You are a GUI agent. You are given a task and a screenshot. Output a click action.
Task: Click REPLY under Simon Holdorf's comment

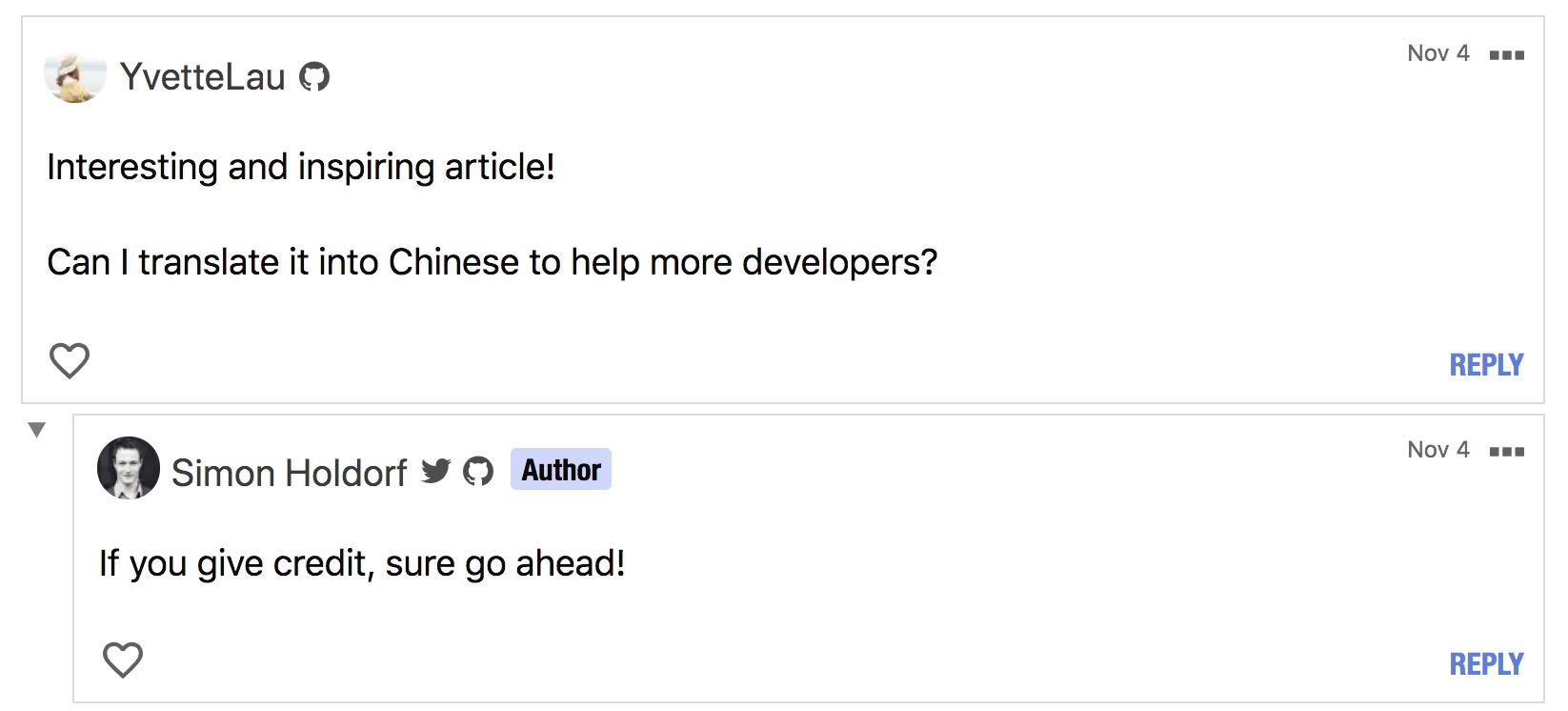point(1486,663)
